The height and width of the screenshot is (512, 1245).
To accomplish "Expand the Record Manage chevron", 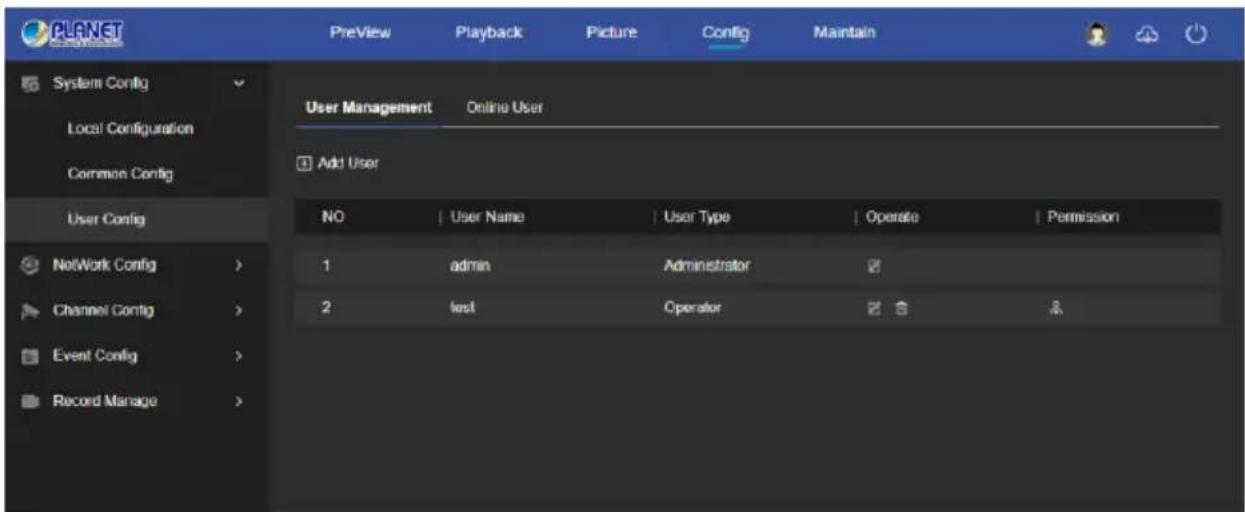I will [238, 402].
